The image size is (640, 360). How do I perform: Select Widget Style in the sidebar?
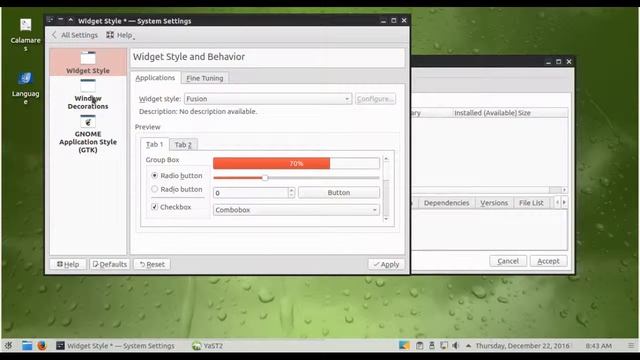88,62
